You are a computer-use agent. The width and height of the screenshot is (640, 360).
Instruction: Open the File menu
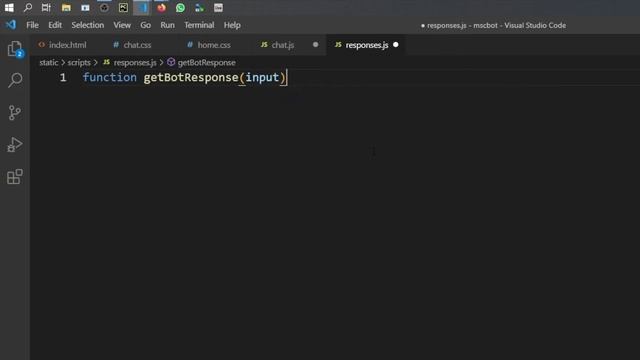[32, 25]
